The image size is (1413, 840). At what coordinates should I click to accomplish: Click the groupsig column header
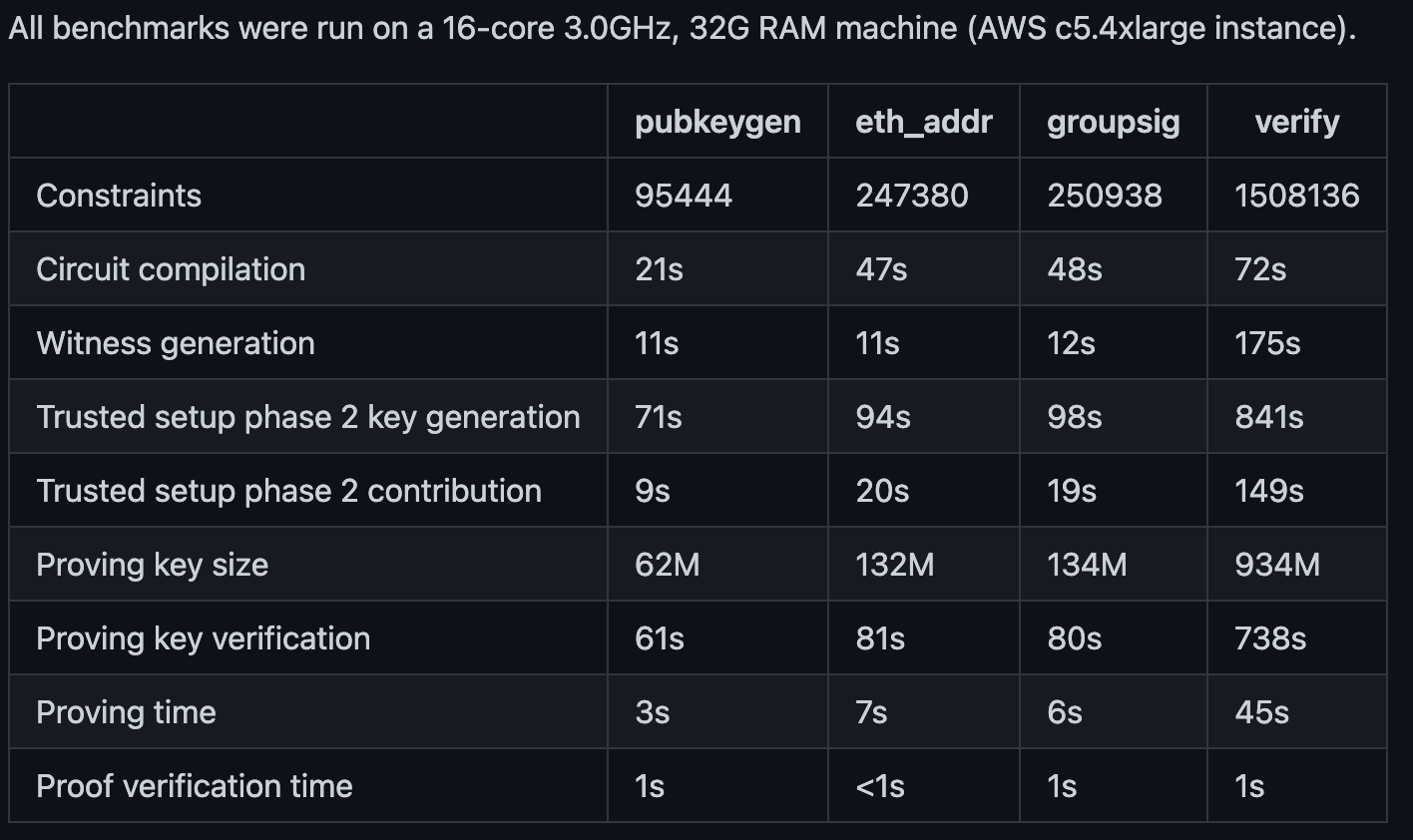(x=1113, y=122)
